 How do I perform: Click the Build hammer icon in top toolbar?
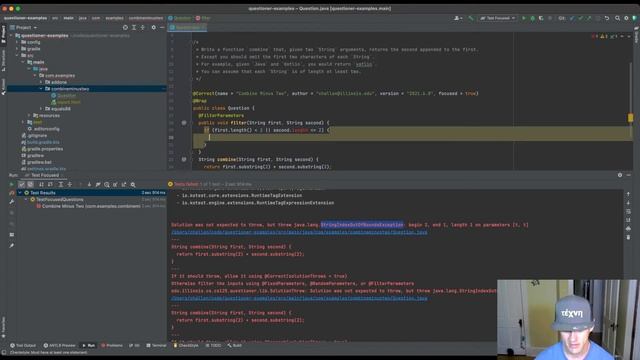point(471,18)
